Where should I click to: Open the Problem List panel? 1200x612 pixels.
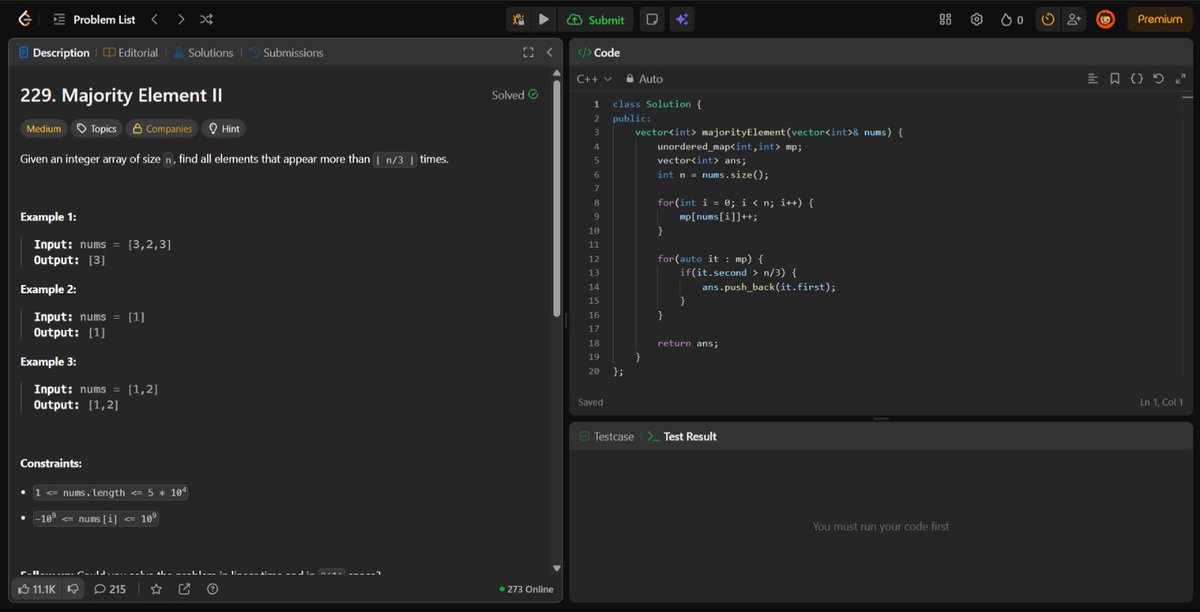click(93, 19)
